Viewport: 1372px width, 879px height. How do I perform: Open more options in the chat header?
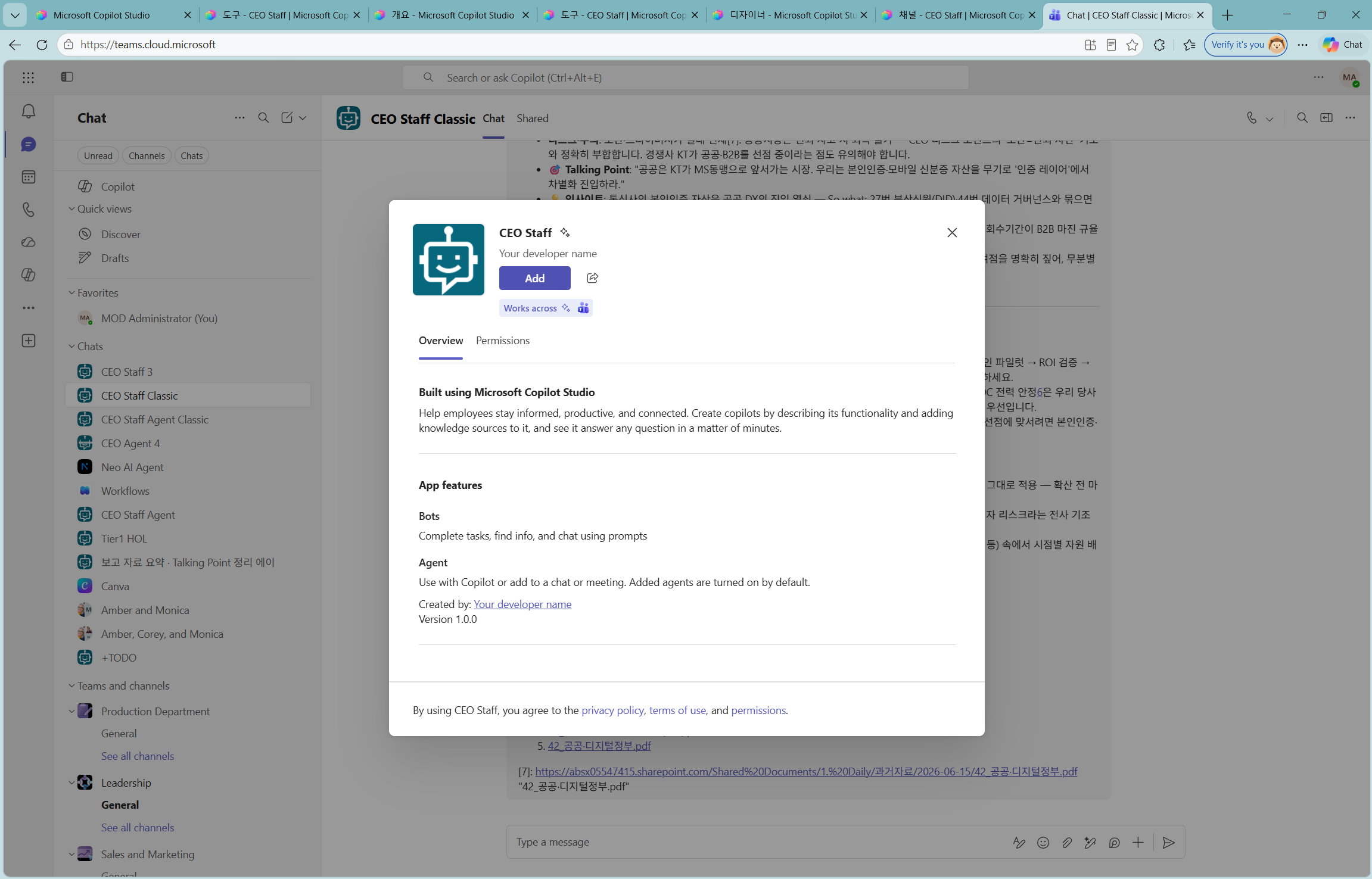pos(1350,118)
